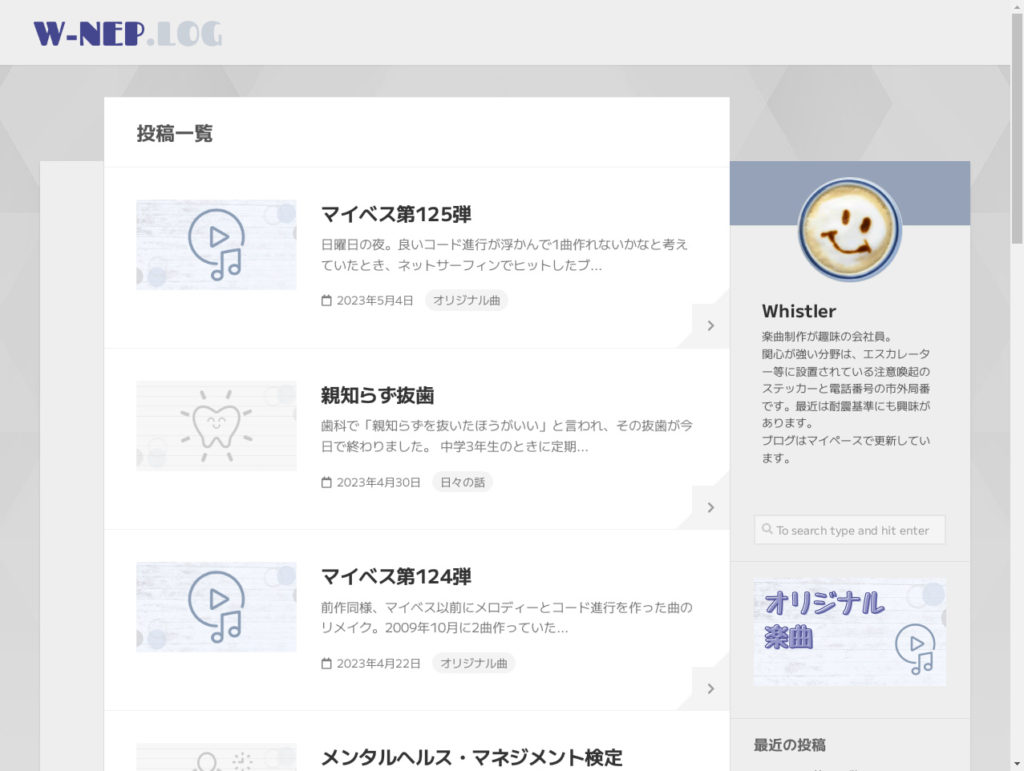Click the arrow chevron for マイベス第124弾
Screen dimensions: 1024x771
[710, 688]
